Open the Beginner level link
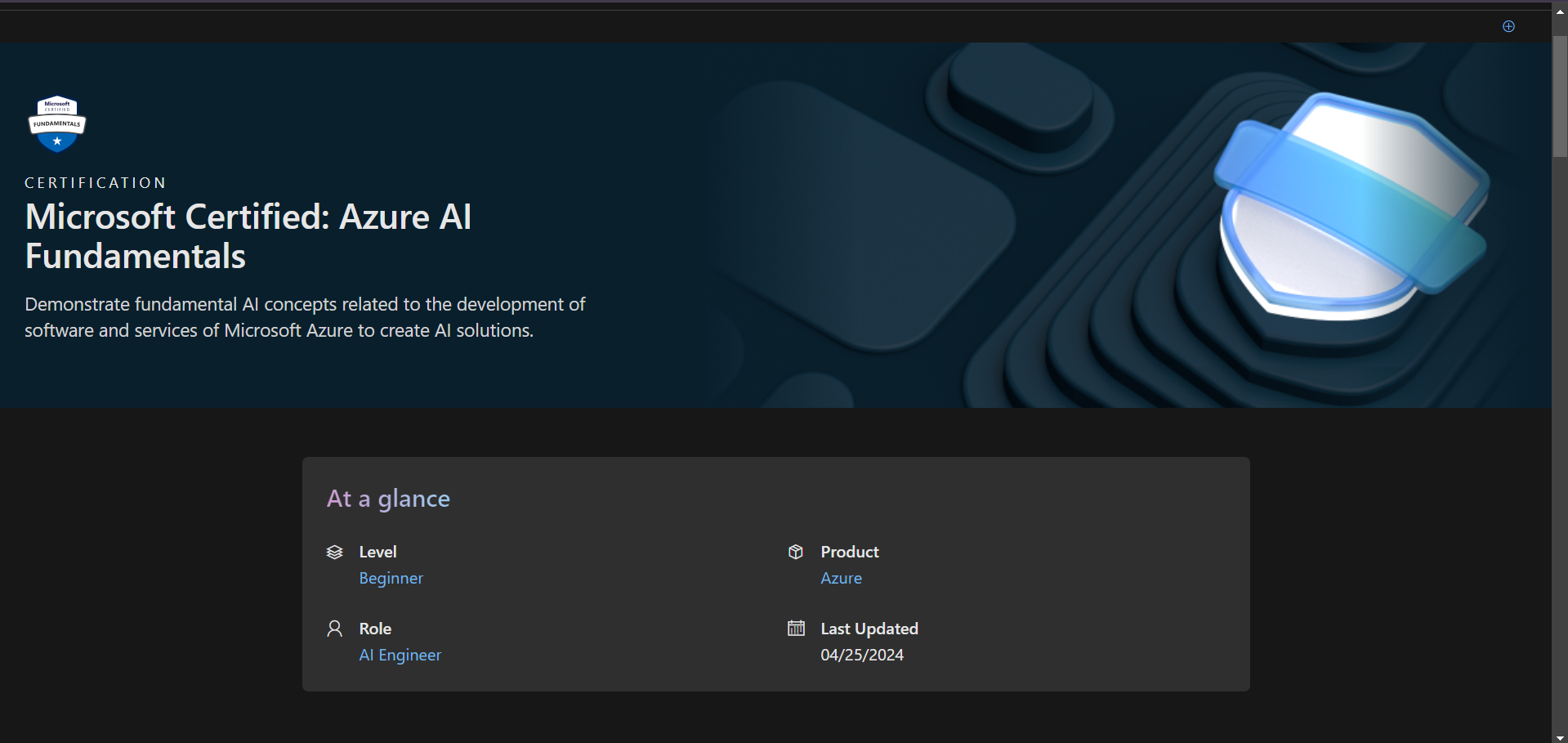 tap(391, 578)
